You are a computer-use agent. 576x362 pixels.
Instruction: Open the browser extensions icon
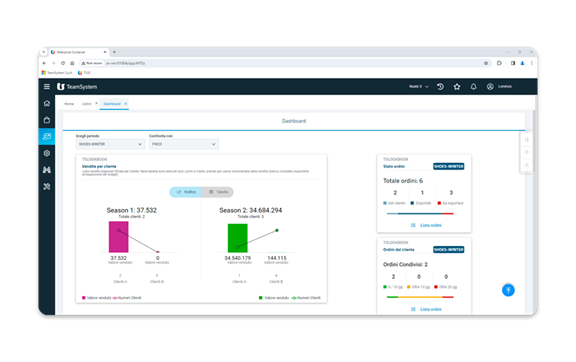coord(499,63)
